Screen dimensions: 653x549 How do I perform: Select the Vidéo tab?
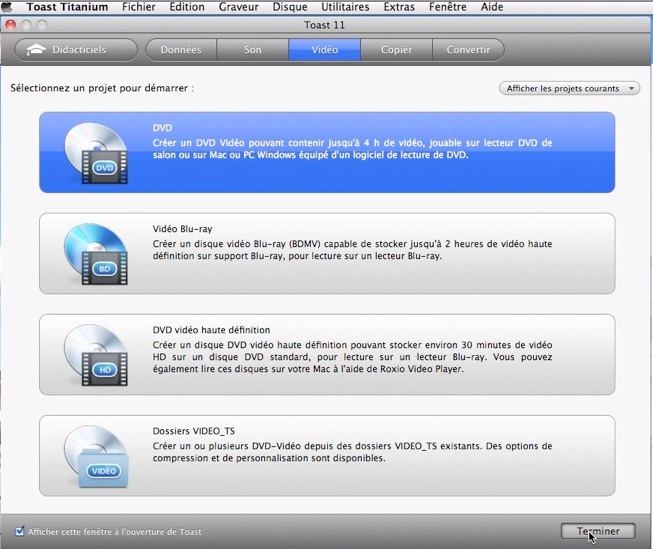(324, 50)
